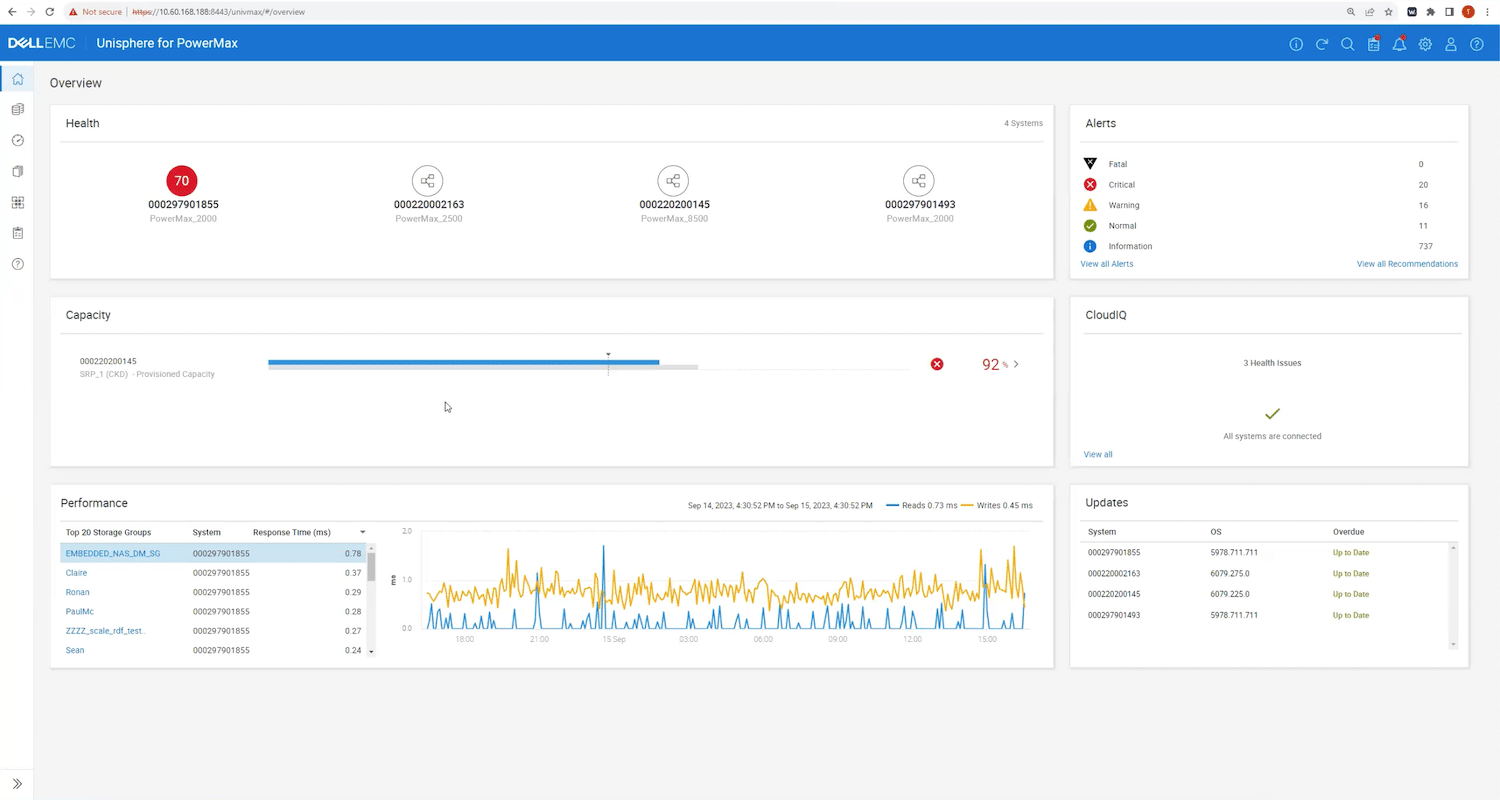Click the Fatal alert severity icon
Screen dimensions: 1500x800
pyautogui.click(x=1090, y=163)
